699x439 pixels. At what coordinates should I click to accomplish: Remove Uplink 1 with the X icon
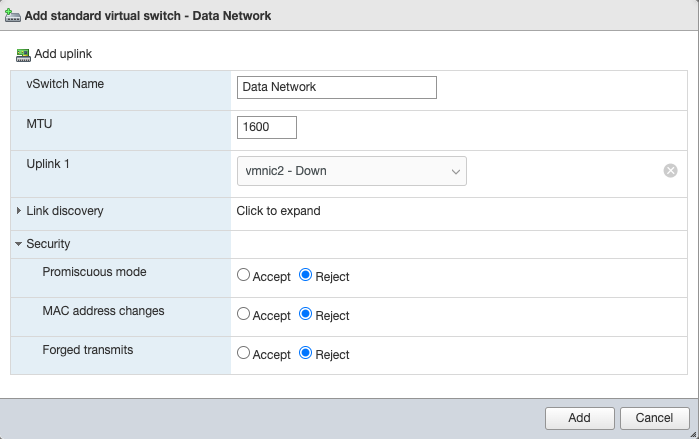click(x=671, y=171)
